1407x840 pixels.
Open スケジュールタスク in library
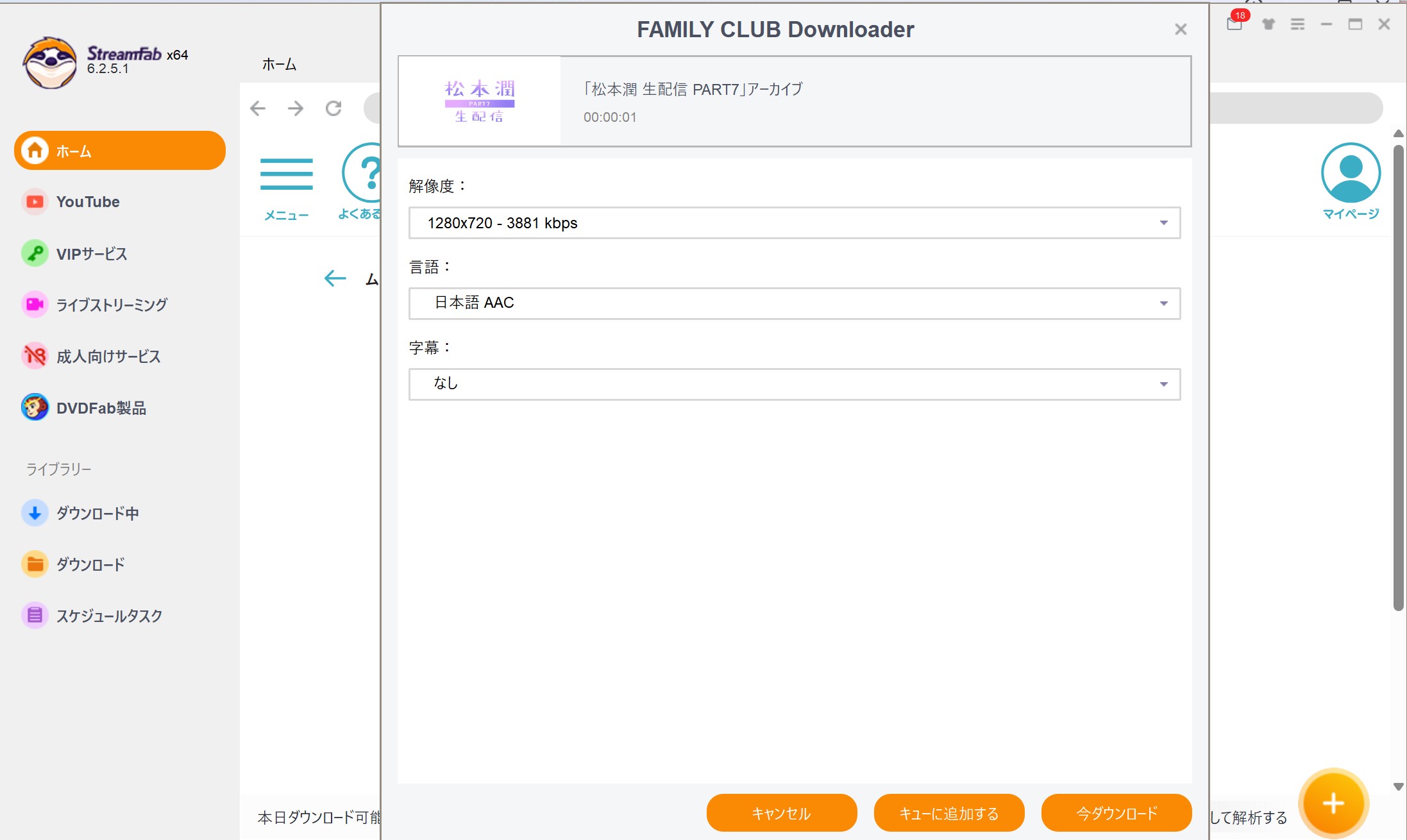coord(109,616)
